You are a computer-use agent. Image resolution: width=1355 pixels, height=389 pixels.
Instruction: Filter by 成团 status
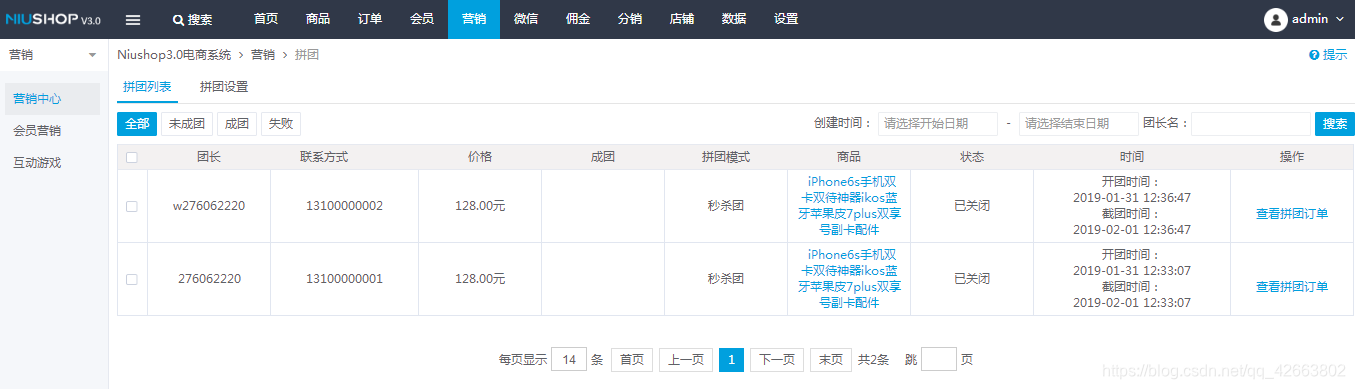click(x=237, y=124)
